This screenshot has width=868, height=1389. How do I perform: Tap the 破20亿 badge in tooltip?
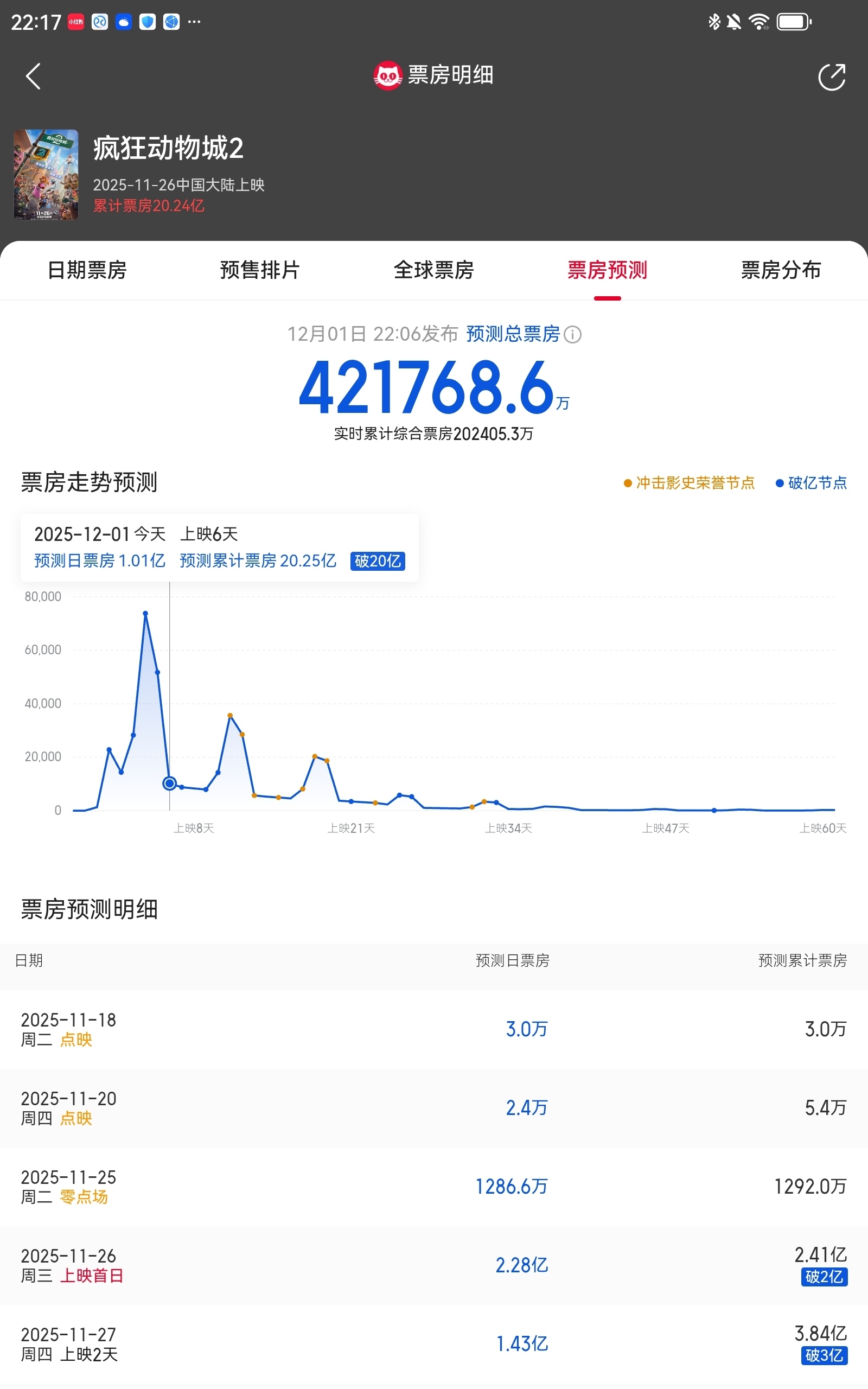[x=378, y=561]
